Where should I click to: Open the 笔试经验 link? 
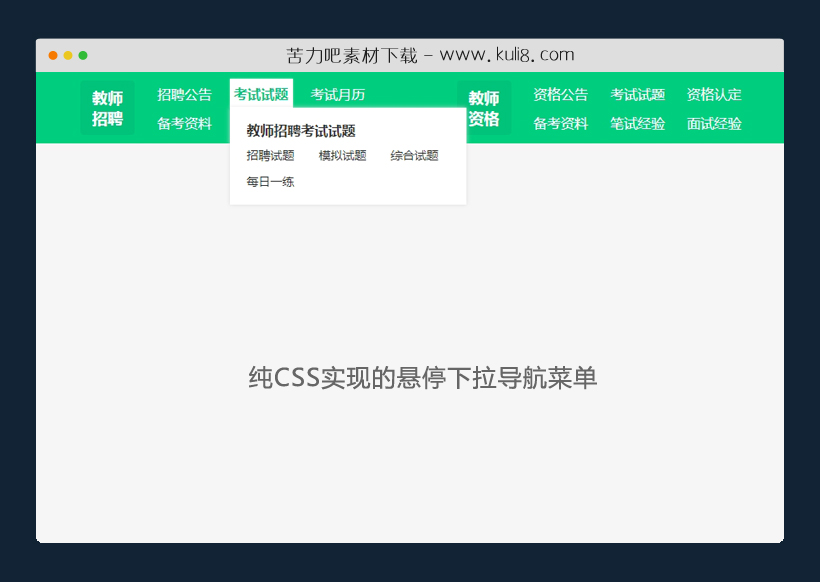point(637,123)
